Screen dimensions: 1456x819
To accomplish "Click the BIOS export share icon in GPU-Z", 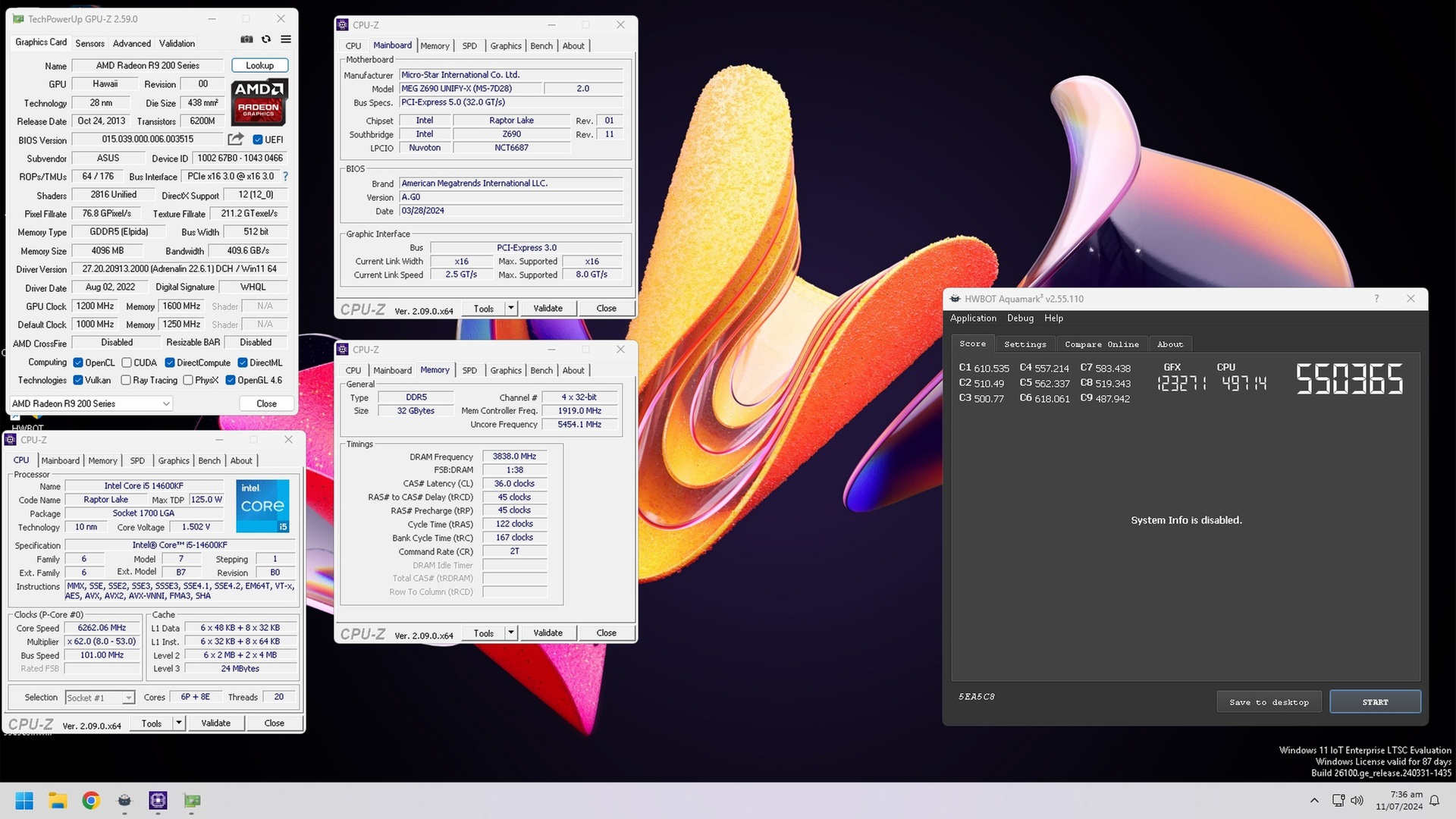I will [236, 140].
